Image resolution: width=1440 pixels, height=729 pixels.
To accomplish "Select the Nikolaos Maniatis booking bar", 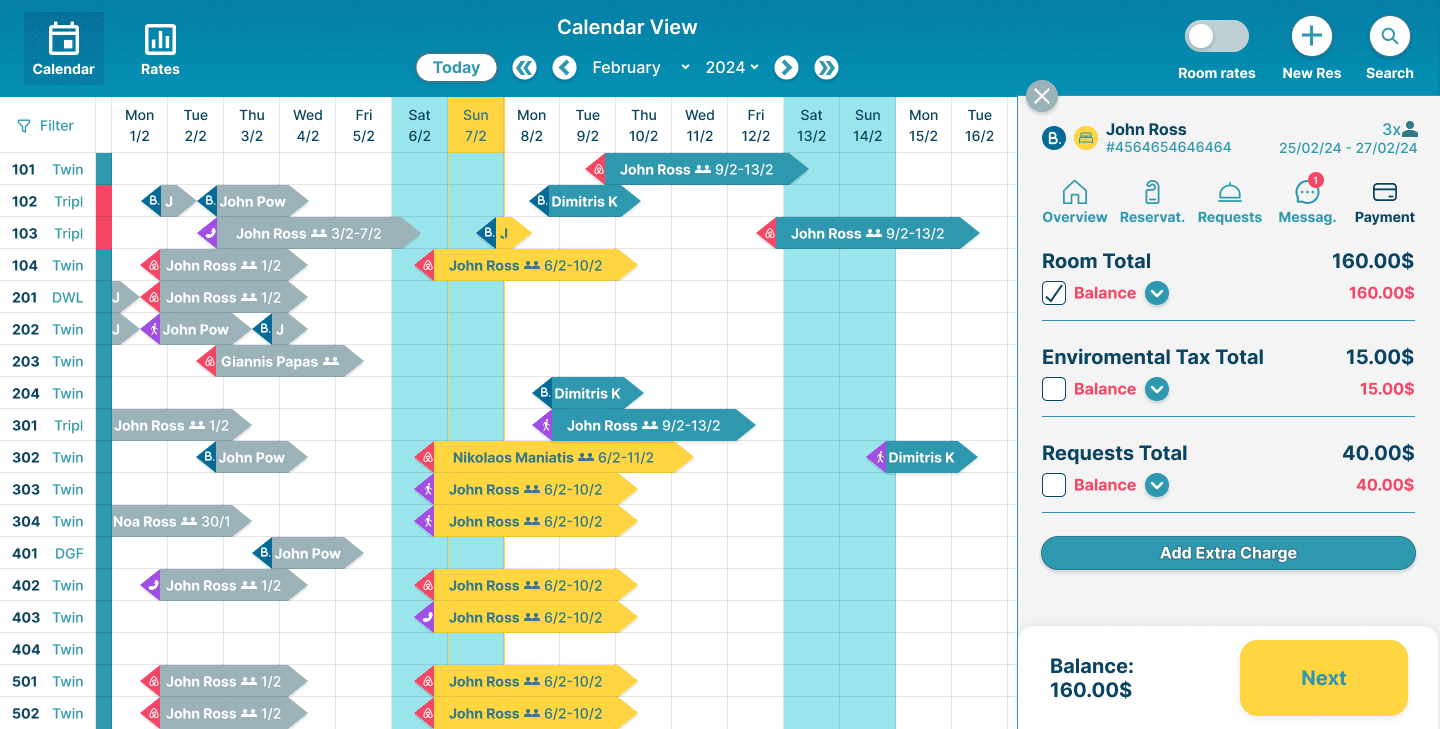I will [x=550, y=457].
